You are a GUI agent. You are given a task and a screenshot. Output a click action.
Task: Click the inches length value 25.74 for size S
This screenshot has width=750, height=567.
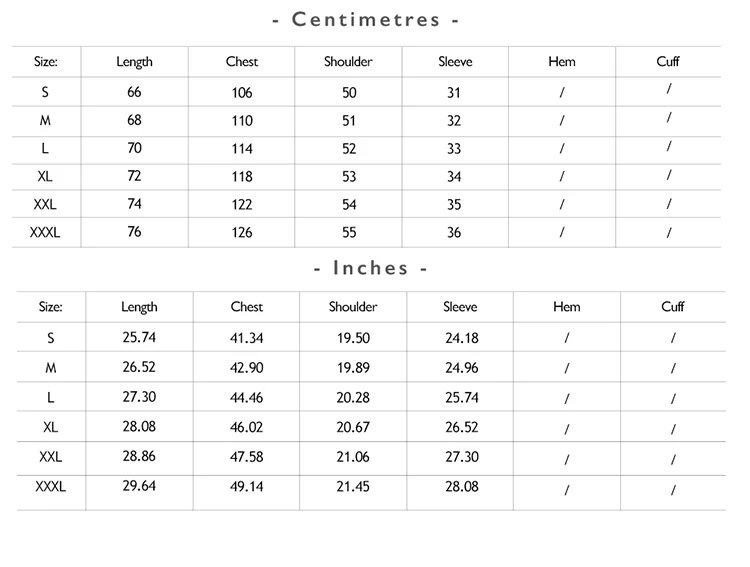(139, 337)
